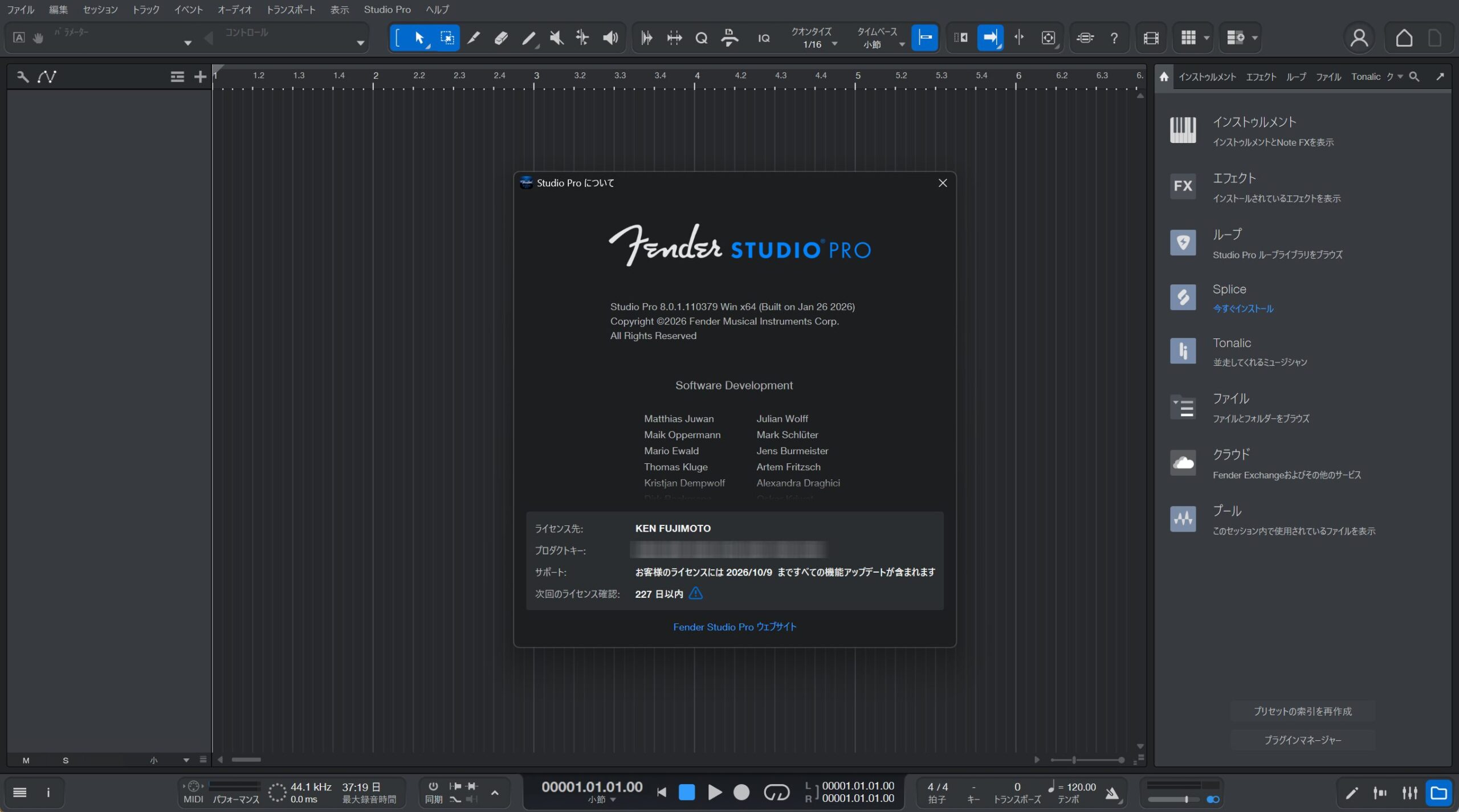Toggle the Loop playback button
Viewport: 1459px width, 812px height.
(x=776, y=792)
